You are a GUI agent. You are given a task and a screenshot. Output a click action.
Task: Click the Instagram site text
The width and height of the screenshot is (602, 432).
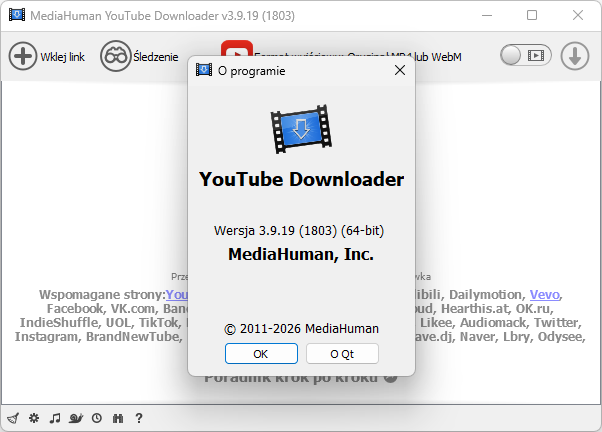(x=48, y=337)
